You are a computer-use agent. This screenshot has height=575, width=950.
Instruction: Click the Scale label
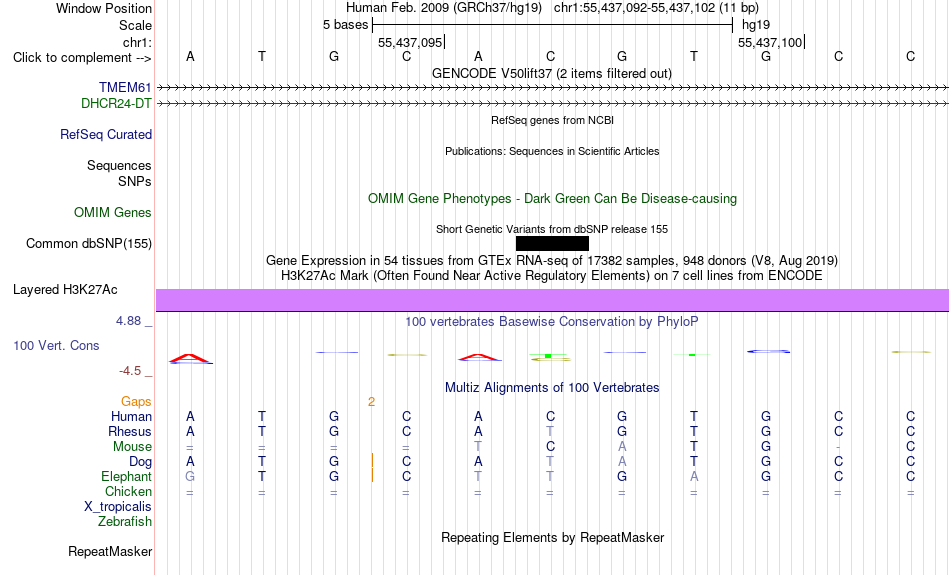click(x=135, y=25)
